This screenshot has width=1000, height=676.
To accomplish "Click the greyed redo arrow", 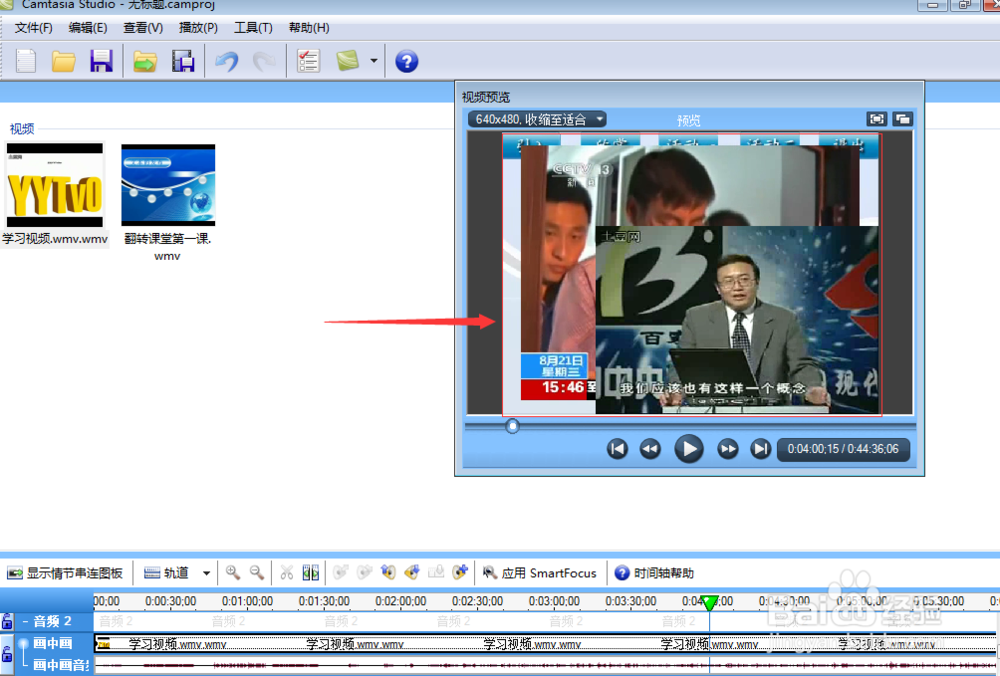I will pyautogui.click(x=264, y=61).
